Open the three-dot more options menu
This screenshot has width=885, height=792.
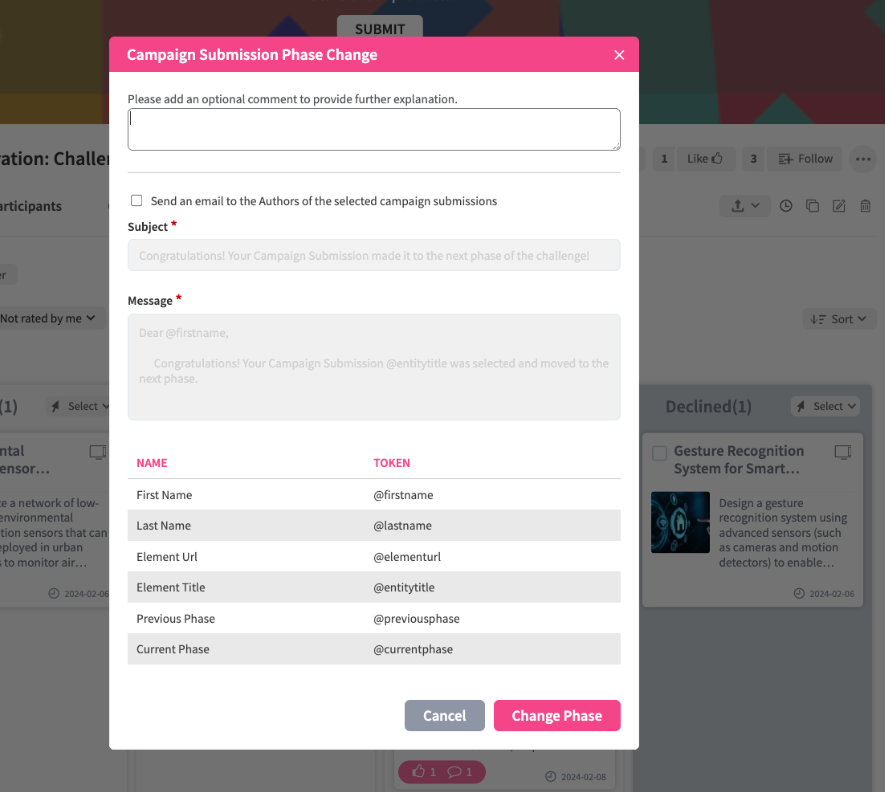pos(862,158)
